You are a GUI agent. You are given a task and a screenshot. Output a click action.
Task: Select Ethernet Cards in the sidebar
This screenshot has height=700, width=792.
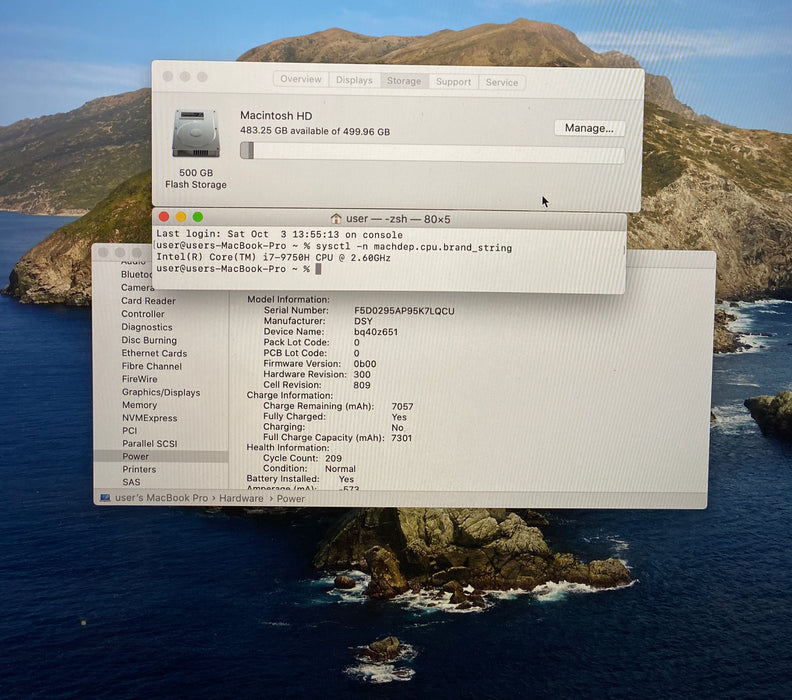coord(154,353)
